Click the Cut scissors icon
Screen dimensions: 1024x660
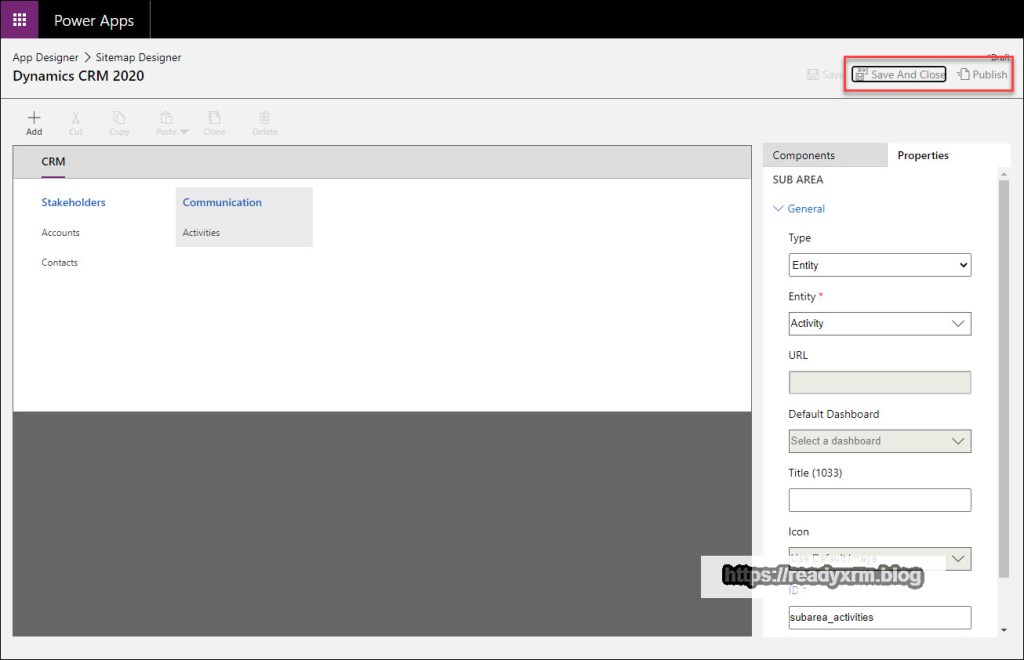(76, 118)
